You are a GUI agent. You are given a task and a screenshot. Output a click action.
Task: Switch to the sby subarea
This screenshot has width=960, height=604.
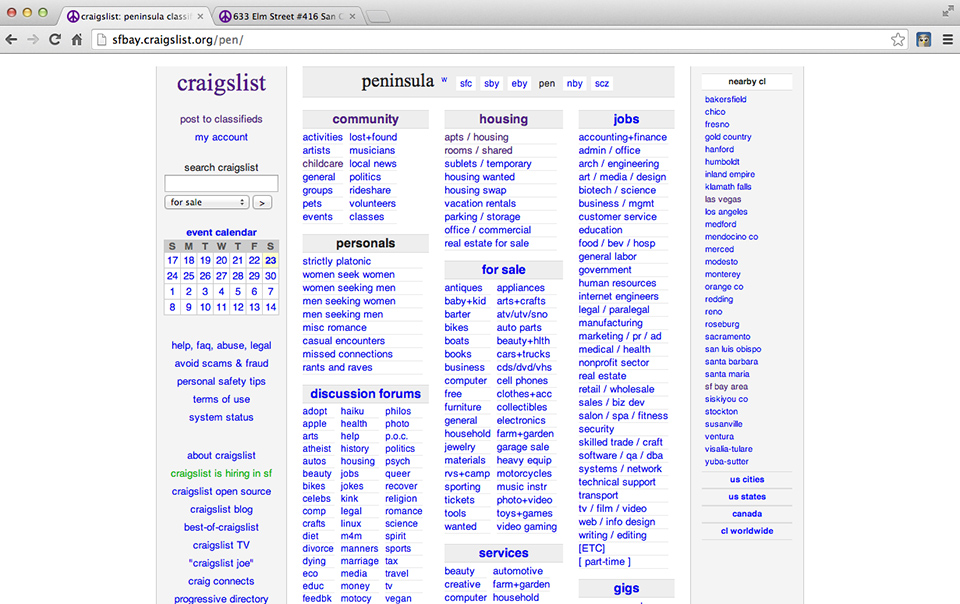pos(492,84)
